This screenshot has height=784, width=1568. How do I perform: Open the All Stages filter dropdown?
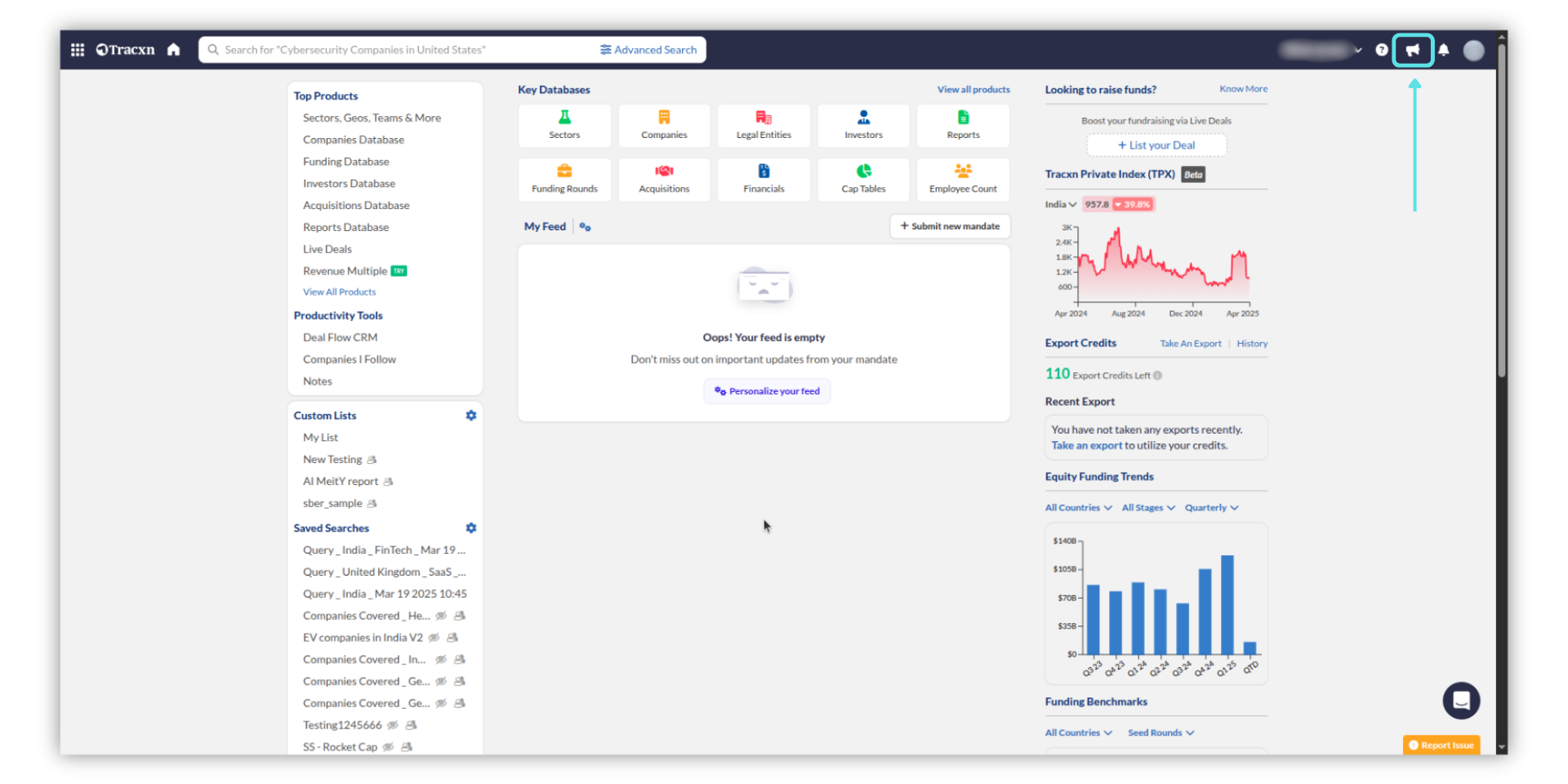(x=1147, y=508)
